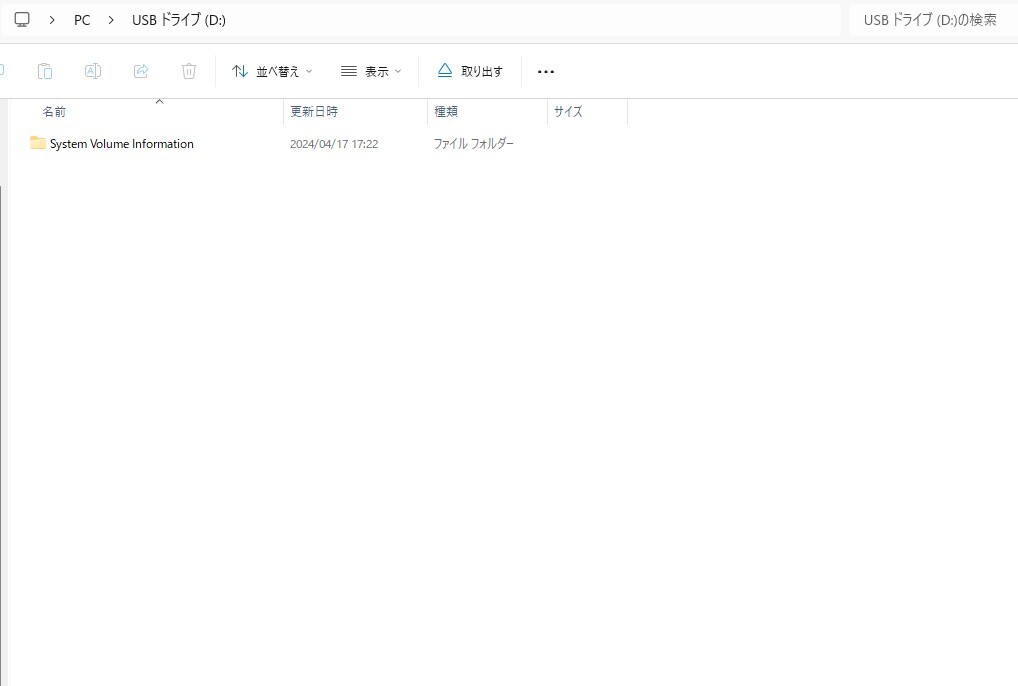The height and width of the screenshot is (686, 1018).
Task: Expand chevron after PC breadcrumb
Action: coord(111,20)
